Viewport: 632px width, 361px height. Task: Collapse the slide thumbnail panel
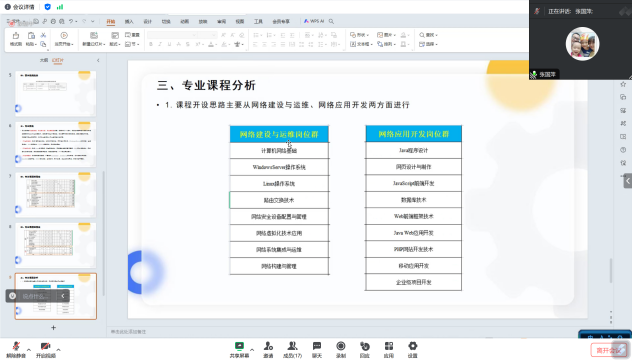click(x=98, y=60)
